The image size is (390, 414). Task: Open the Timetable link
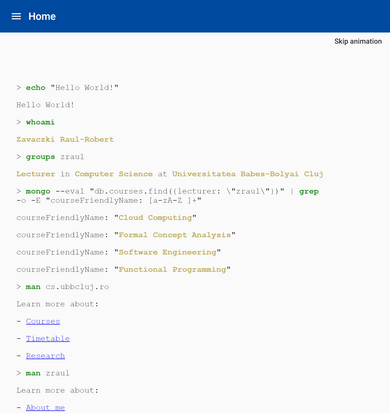click(x=48, y=339)
